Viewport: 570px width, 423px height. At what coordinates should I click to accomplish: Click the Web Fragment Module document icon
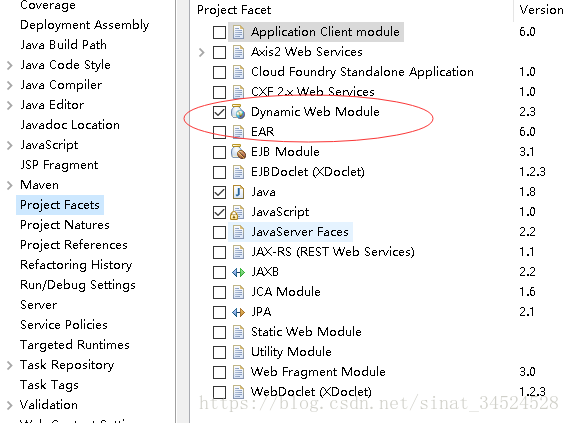click(x=238, y=372)
